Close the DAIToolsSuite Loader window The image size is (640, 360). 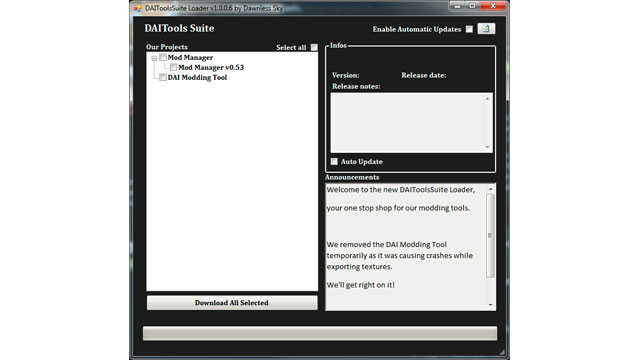tap(493, 6)
